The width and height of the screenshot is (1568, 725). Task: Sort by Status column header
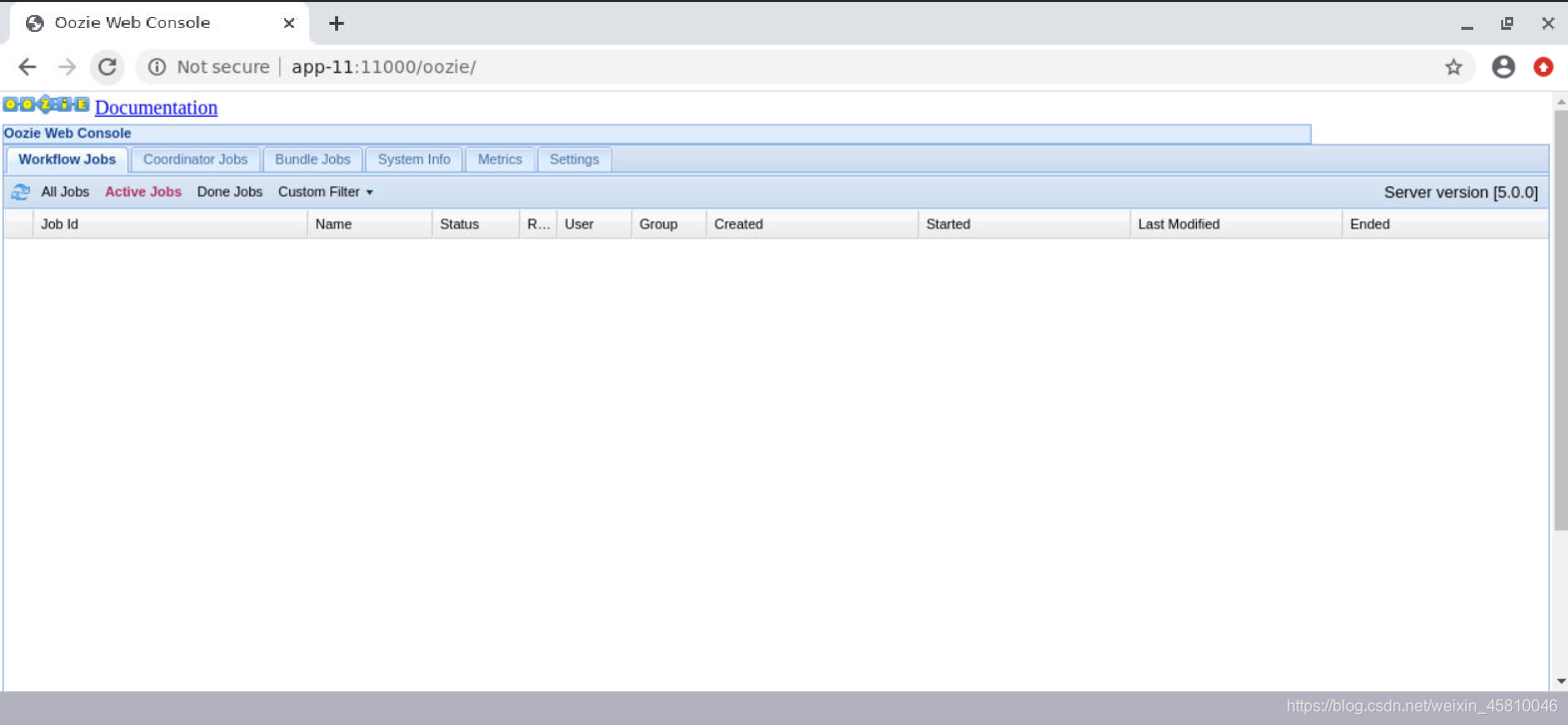[x=475, y=224]
